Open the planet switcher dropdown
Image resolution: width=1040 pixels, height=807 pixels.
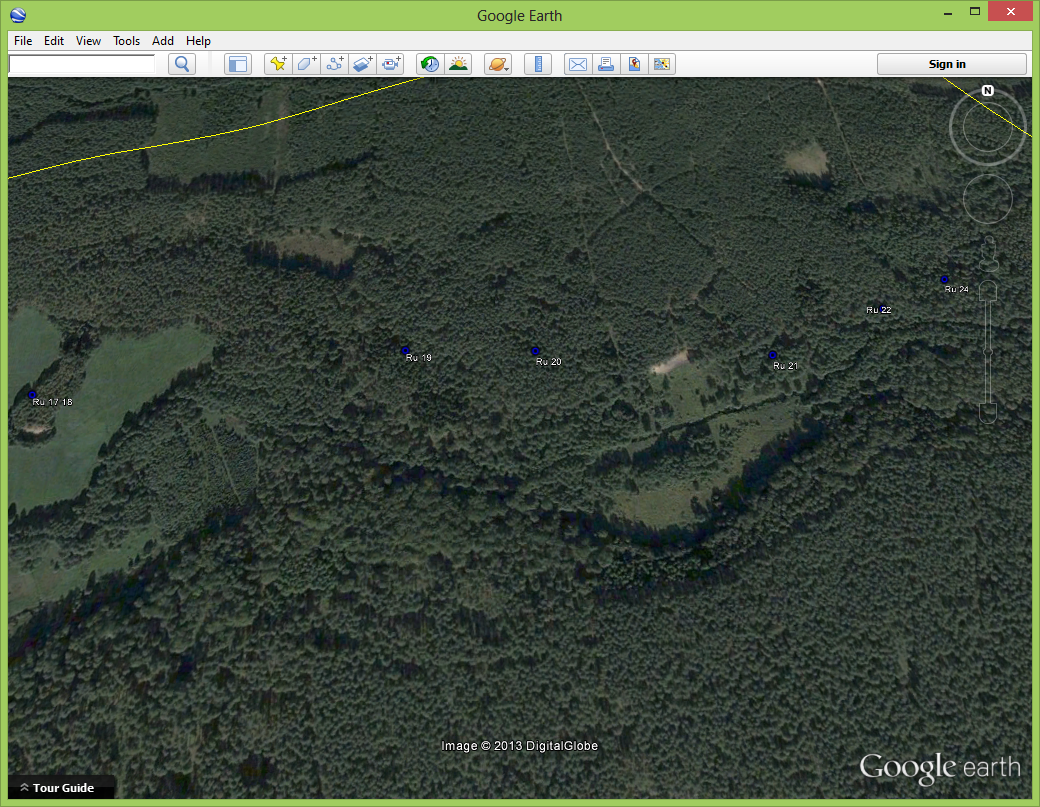click(x=498, y=64)
